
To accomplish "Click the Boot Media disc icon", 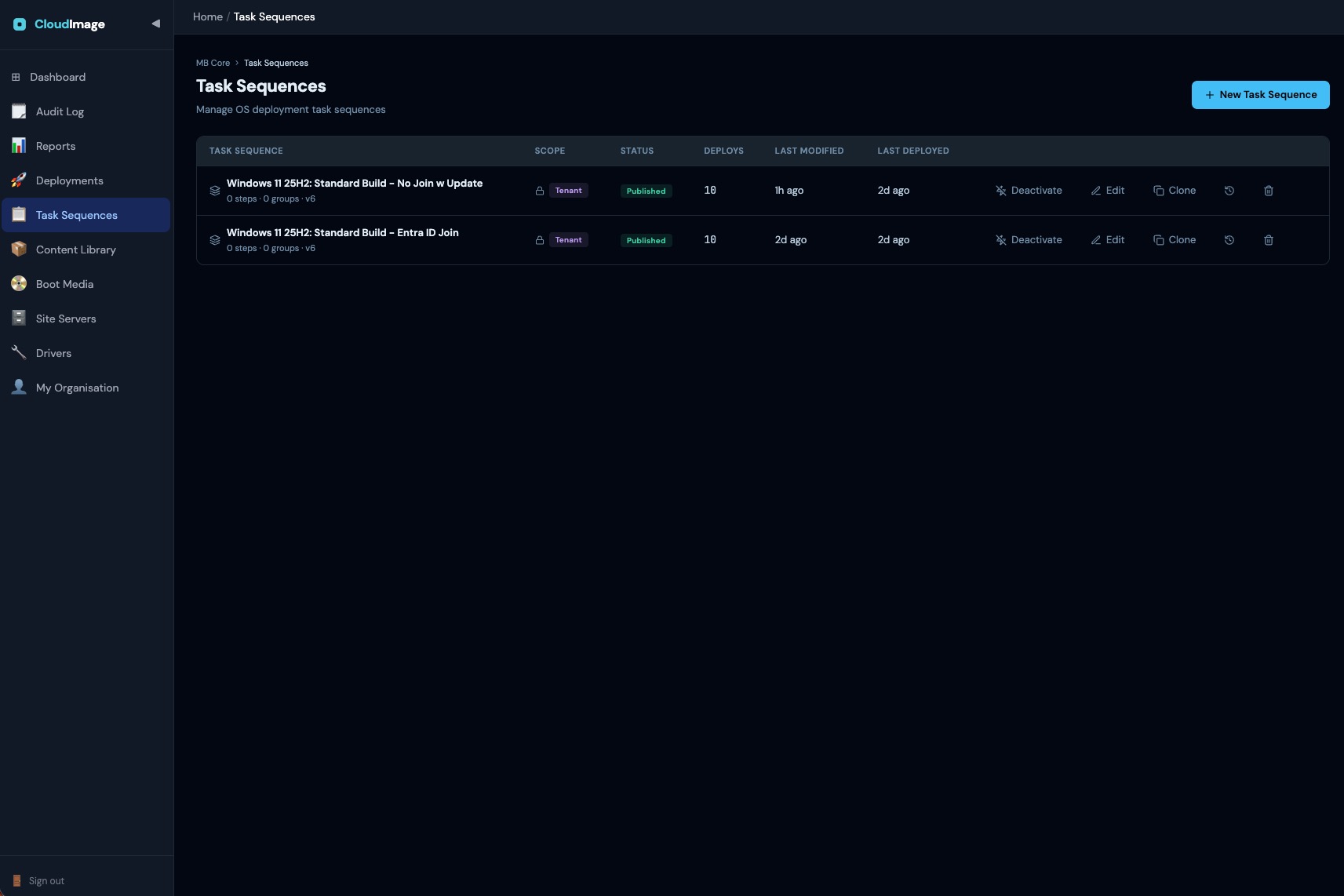I will [x=19, y=284].
